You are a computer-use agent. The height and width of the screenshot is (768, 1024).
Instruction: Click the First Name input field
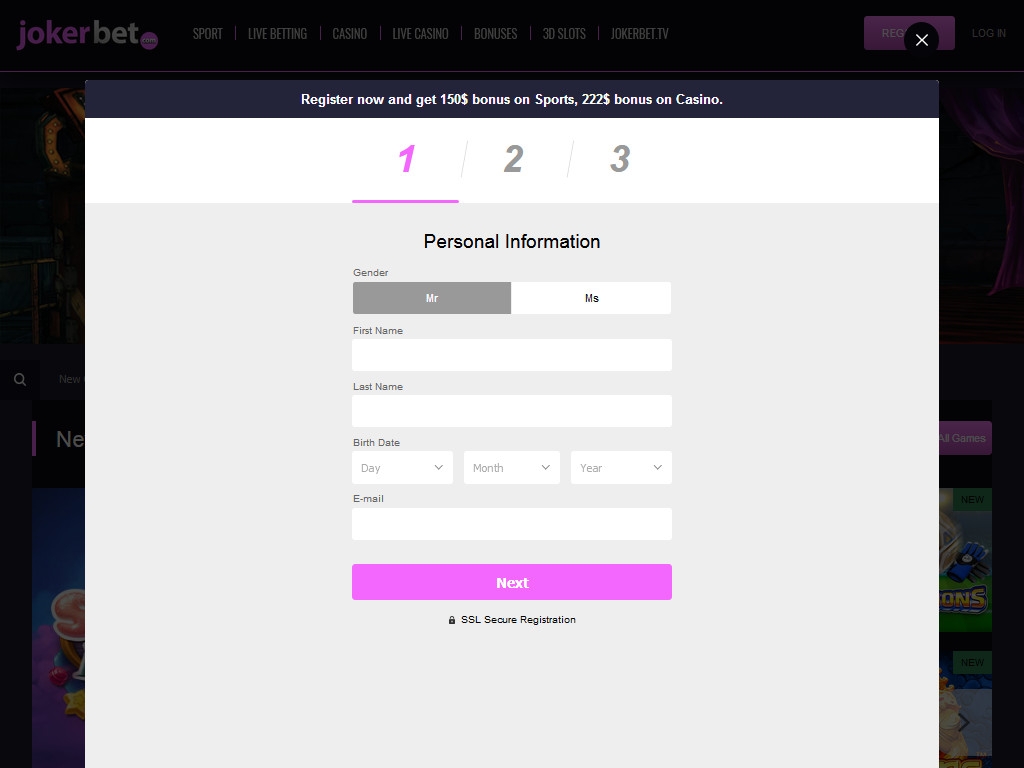[x=512, y=355]
